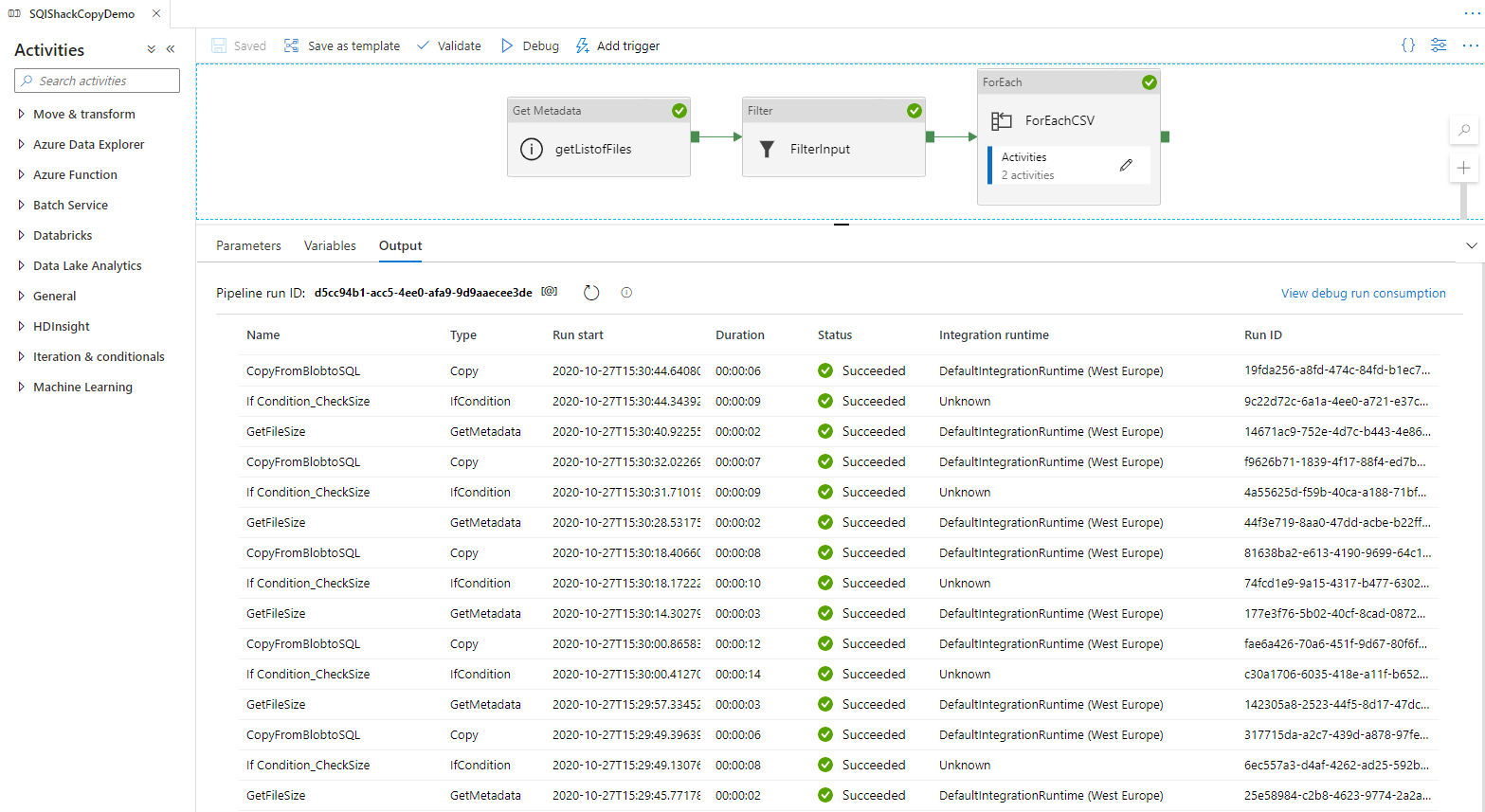Collapse the Activities panel with double chevron
1485x812 pixels.
(x=171, y=49)
